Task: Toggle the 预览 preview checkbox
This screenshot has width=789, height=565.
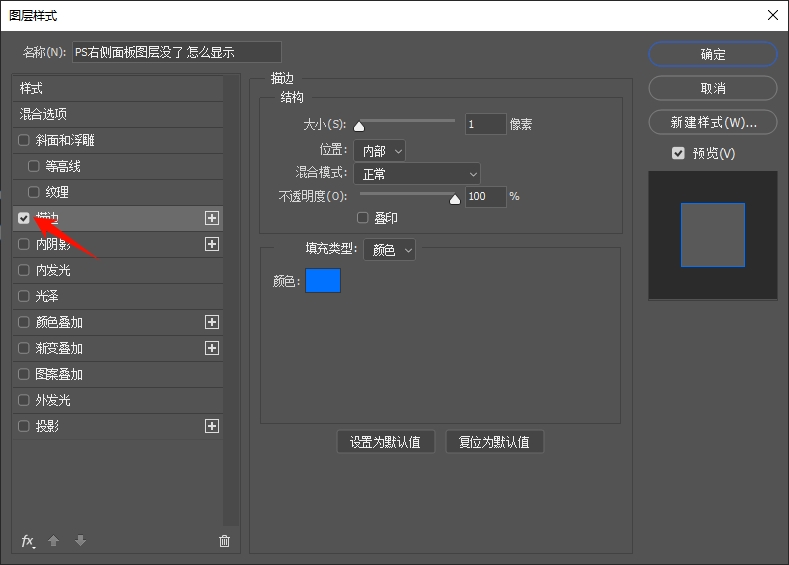Action: pyautogui.click(x=679, y=153)
